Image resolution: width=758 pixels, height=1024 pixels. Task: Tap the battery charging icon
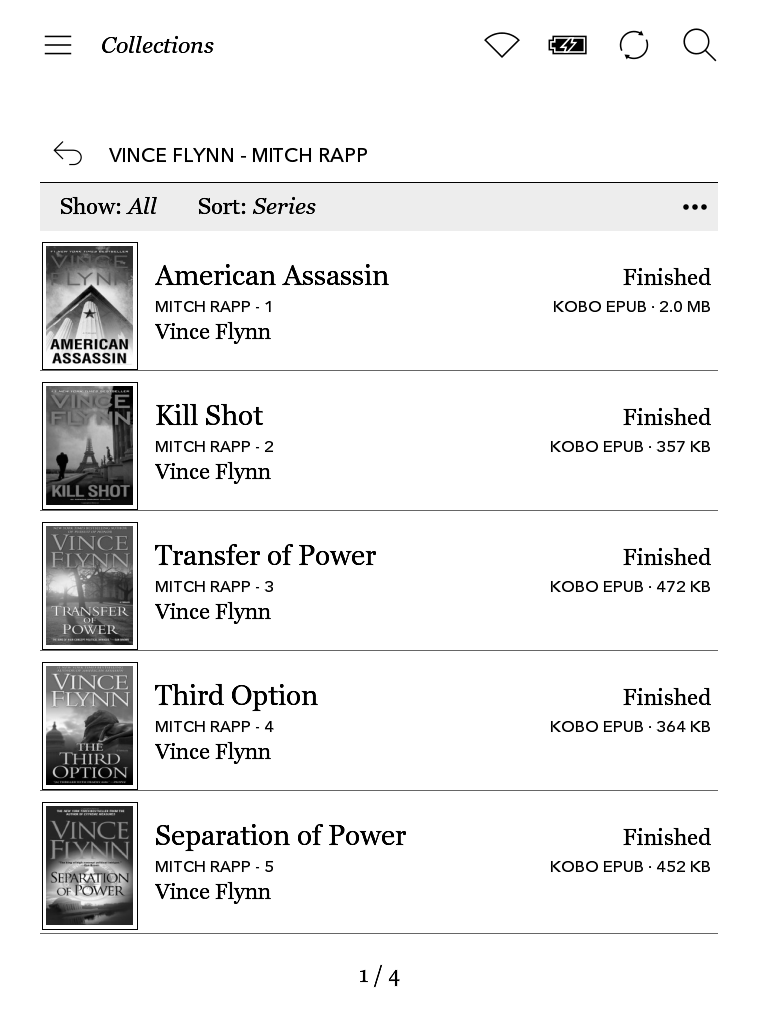point(567,45)
